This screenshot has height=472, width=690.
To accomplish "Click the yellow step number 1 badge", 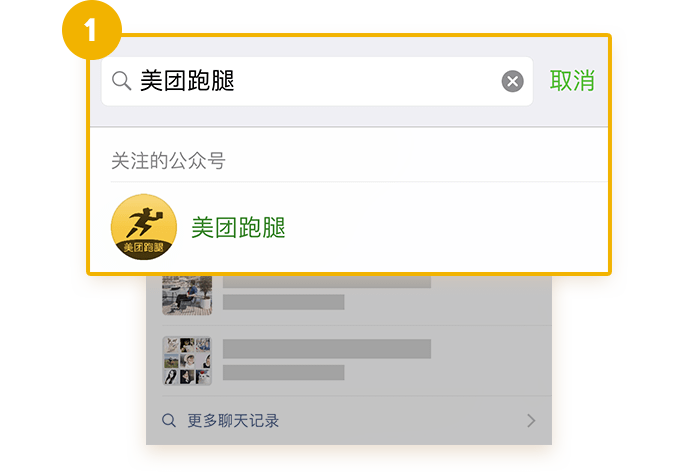I will pos(92,30).
